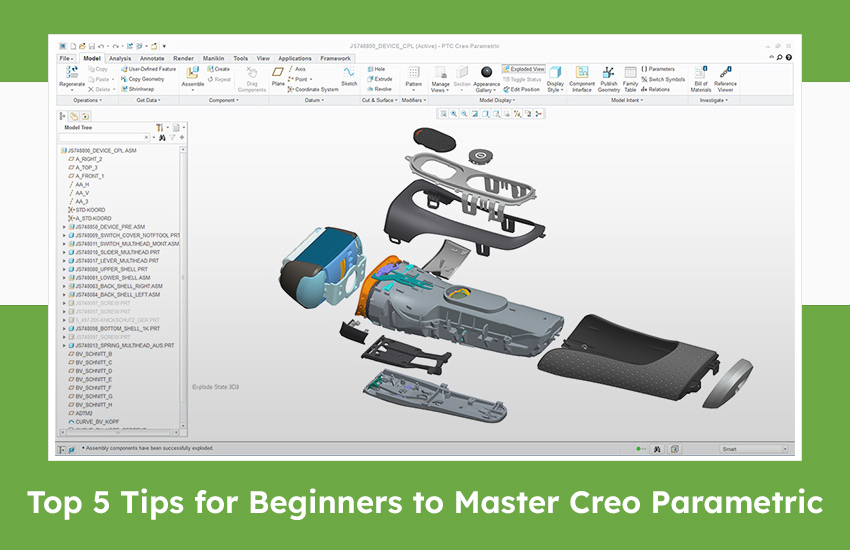Click the Pattern tool icon
Screen dimensions: 850x550
point(414,73)
